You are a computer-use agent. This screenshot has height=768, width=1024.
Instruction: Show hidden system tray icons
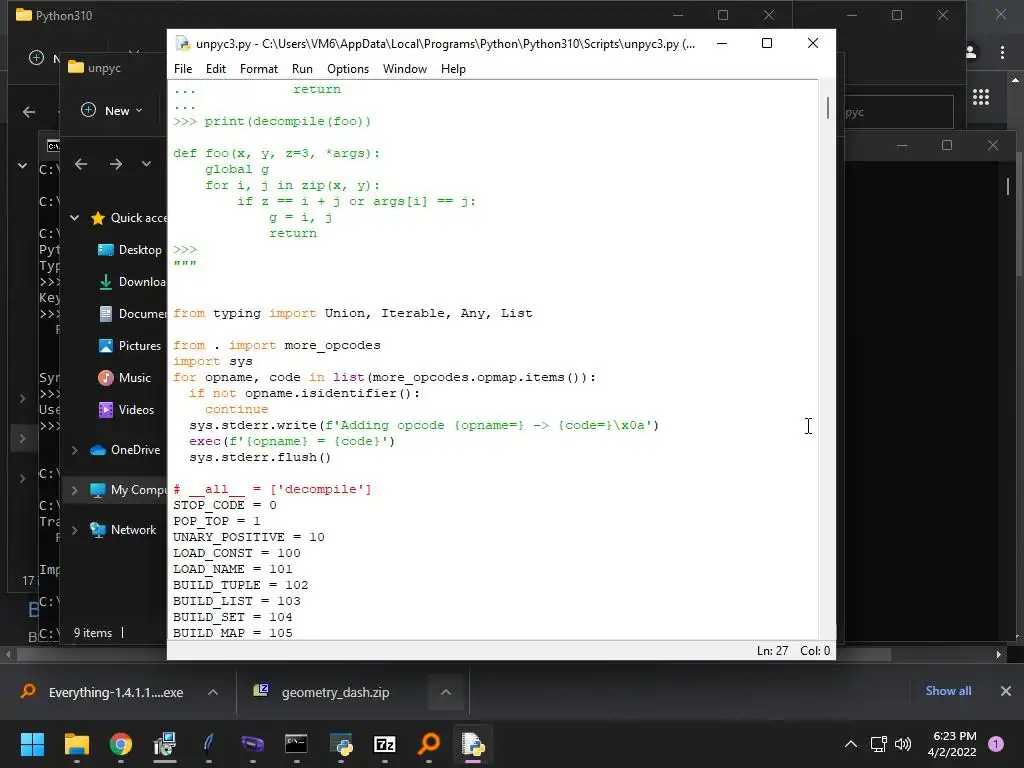851,744
